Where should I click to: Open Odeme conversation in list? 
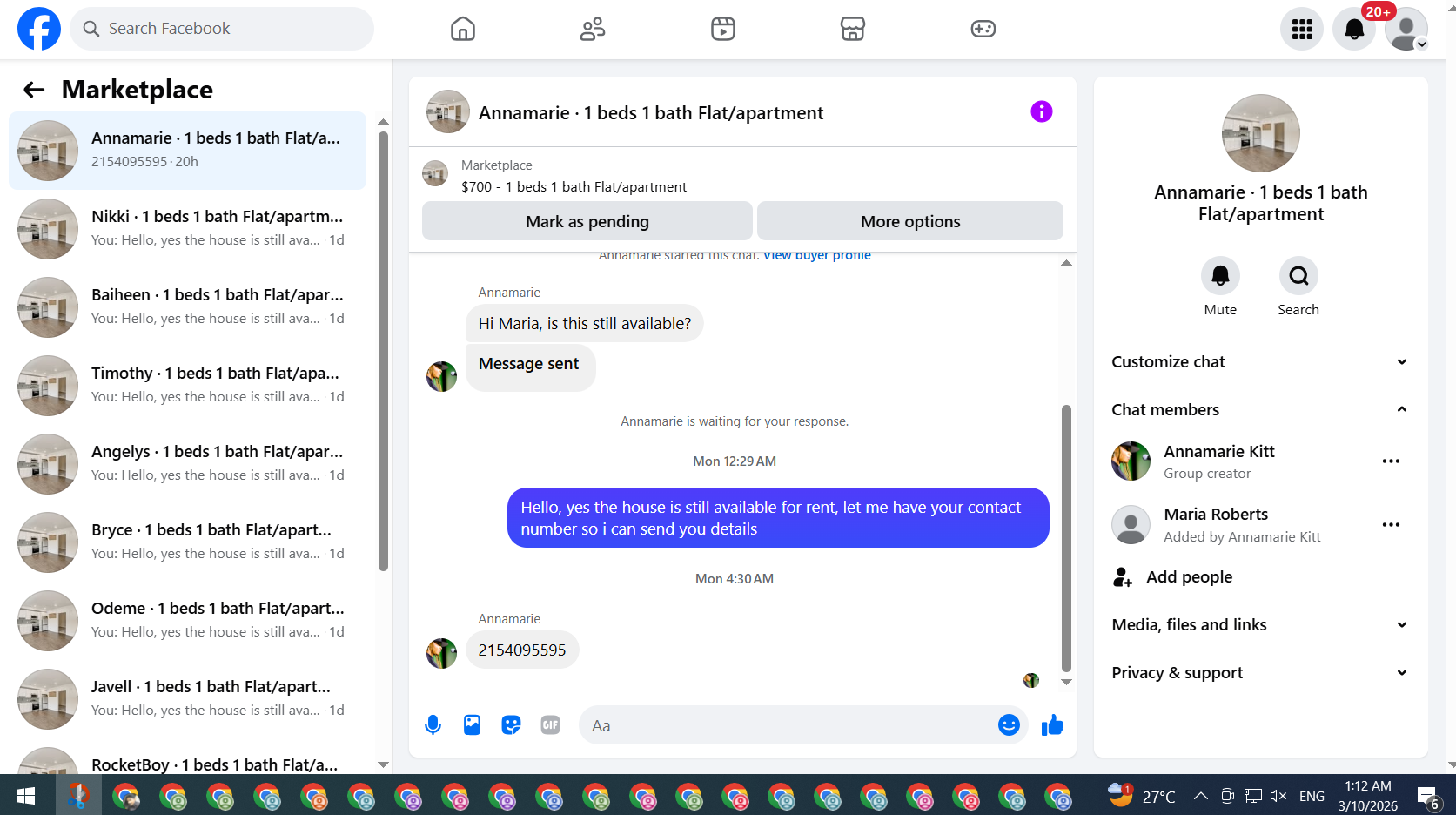(x=187, y=621)
